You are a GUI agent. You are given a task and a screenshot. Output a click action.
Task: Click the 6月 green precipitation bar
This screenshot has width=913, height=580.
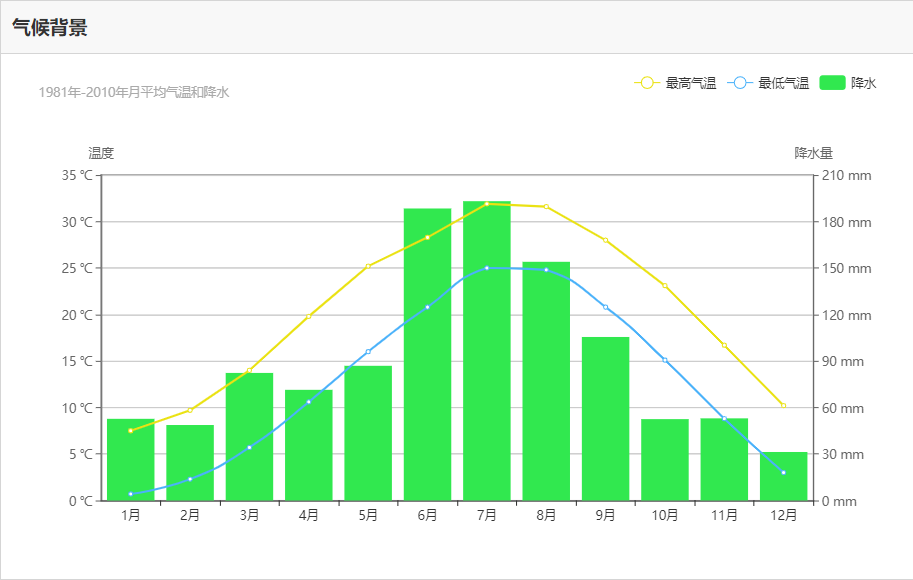(x=427, y=355)
